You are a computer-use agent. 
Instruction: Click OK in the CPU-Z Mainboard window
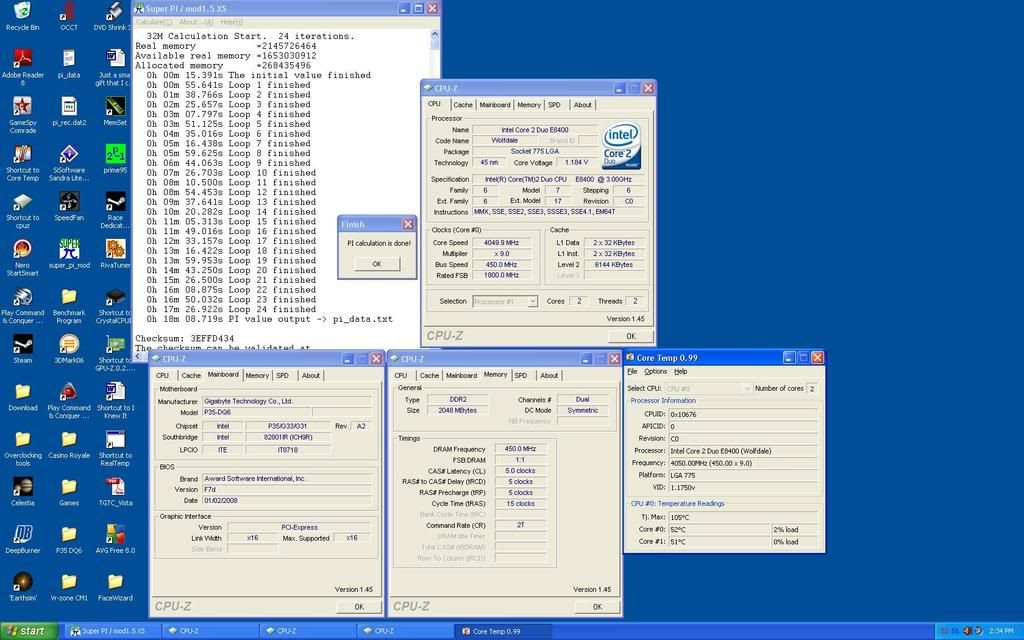(x=359, y=607)
